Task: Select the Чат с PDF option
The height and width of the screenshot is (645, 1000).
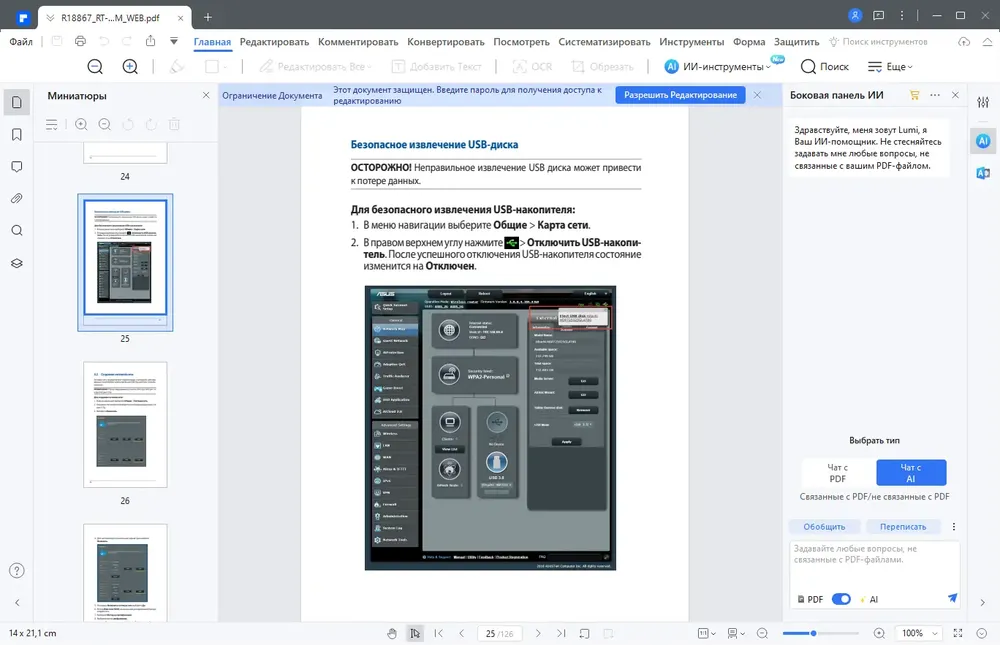Action: [x=837, y=473]
